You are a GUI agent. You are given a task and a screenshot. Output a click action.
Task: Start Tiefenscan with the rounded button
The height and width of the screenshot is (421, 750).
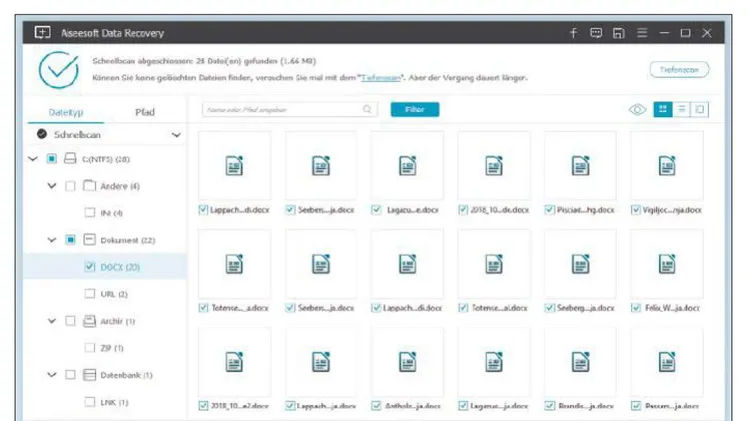click(x=679, y=70)
